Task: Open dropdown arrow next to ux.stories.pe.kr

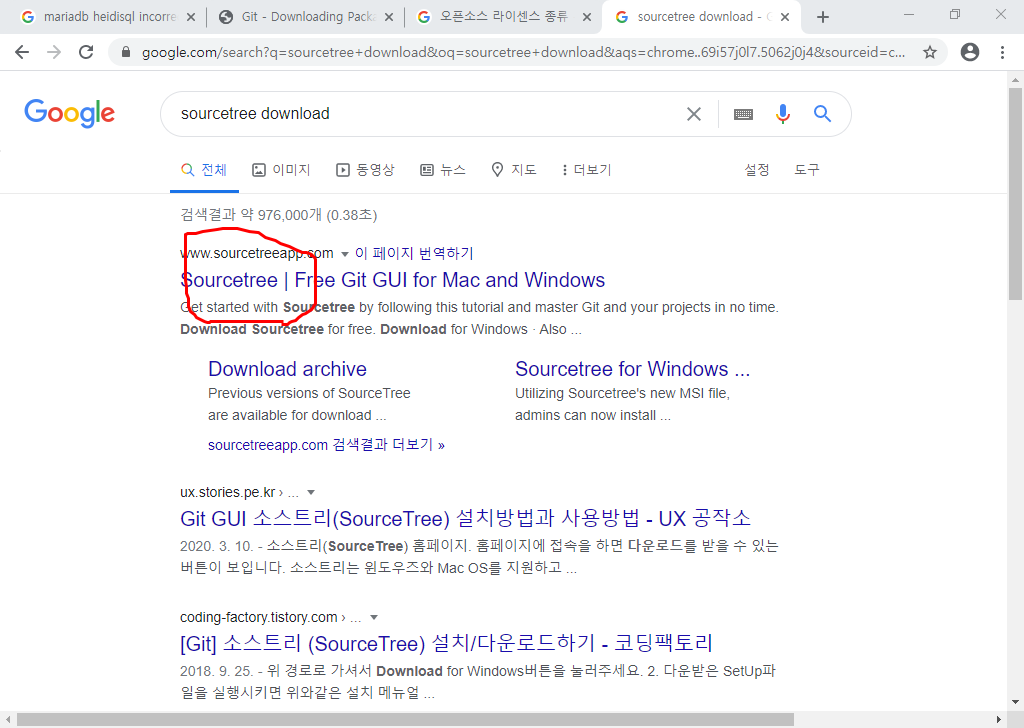Action: (311, 493)
